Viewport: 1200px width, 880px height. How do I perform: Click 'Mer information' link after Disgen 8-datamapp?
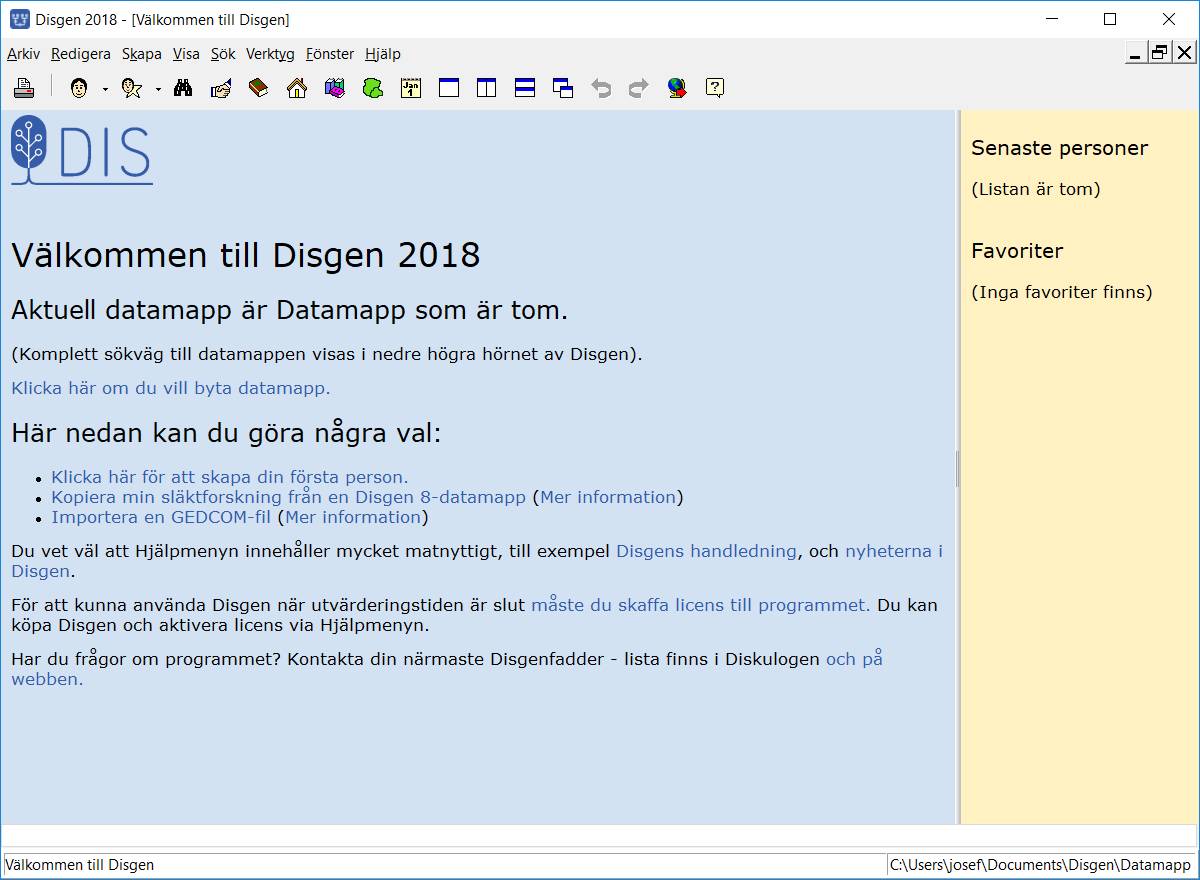(x=608, y=497)
